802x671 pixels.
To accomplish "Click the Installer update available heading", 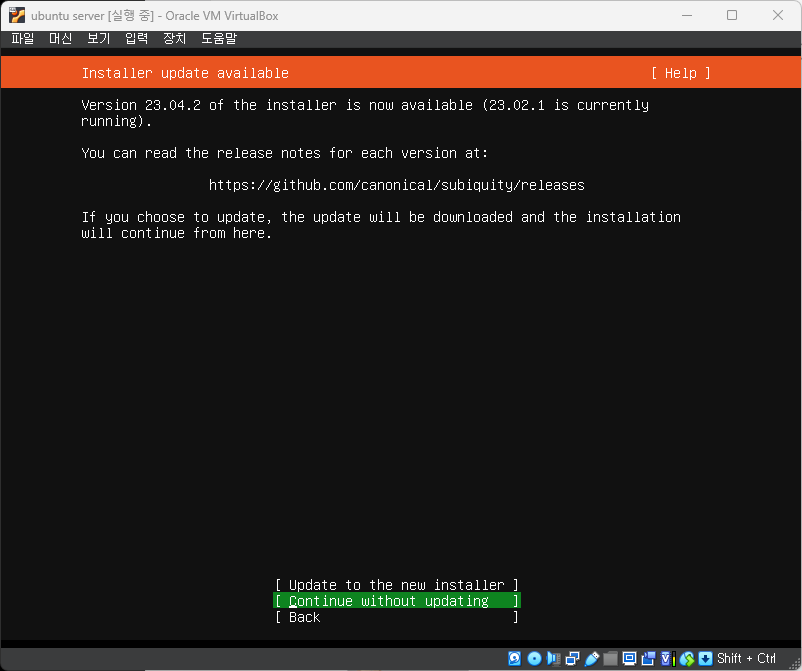I will click(x=185, y=73).
